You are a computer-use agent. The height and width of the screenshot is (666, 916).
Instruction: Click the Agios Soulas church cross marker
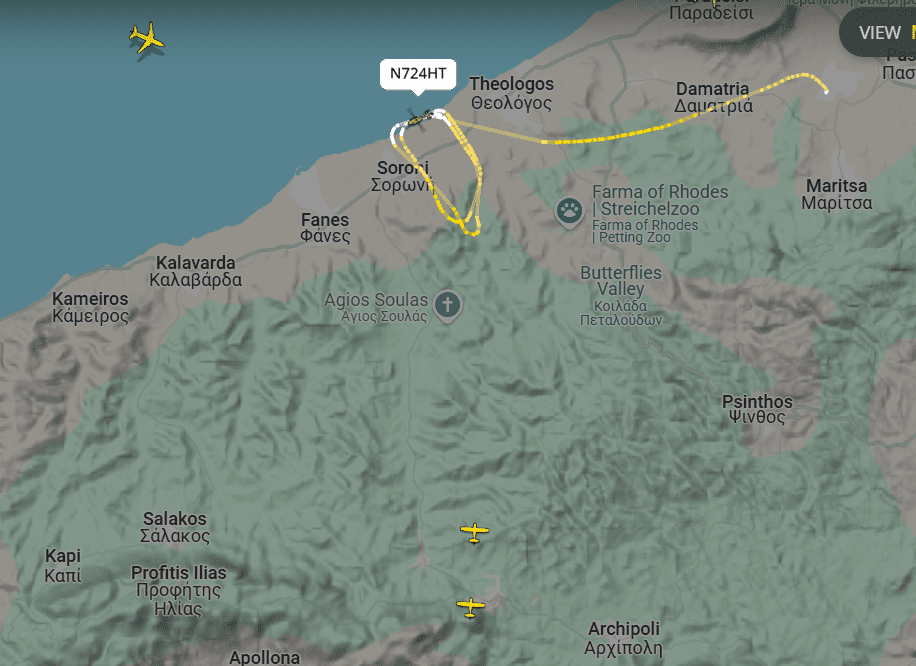point(447,306)
